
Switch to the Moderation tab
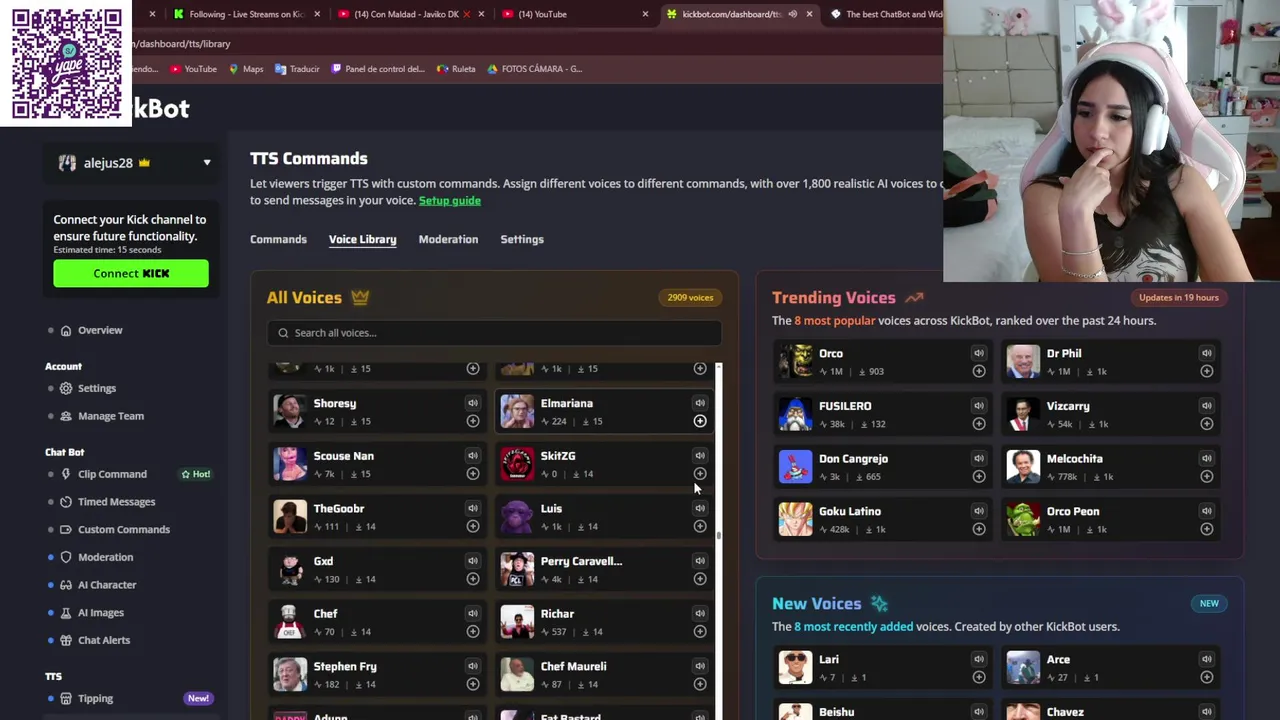point(448,239)
